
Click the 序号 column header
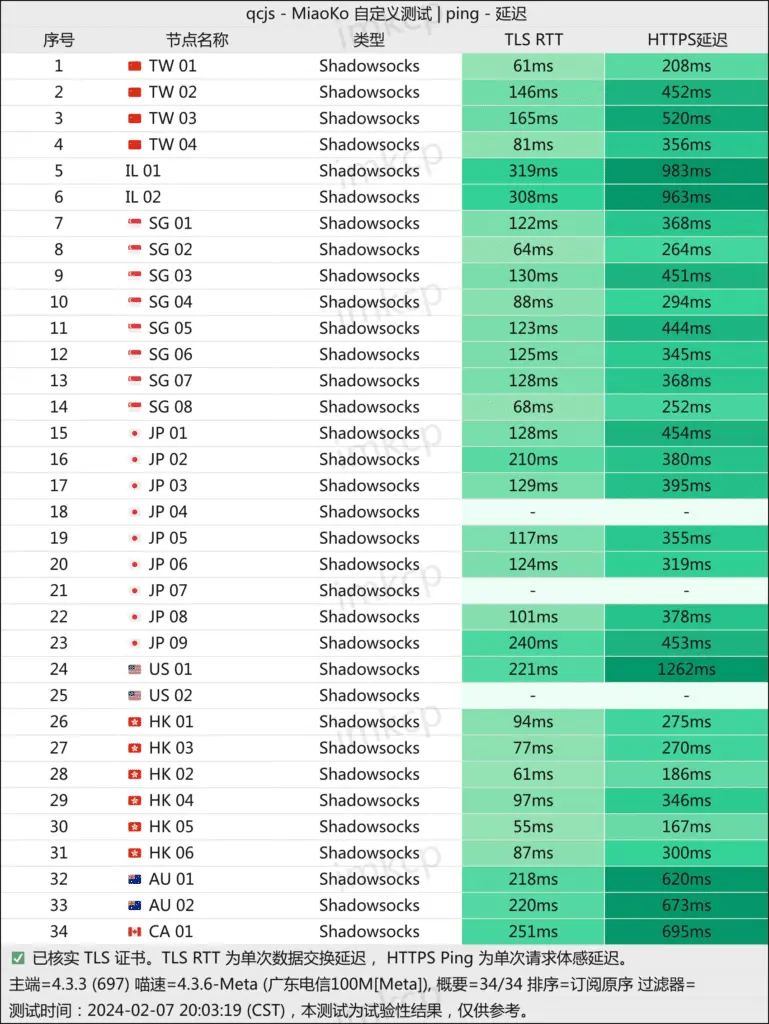coord(58,40)
